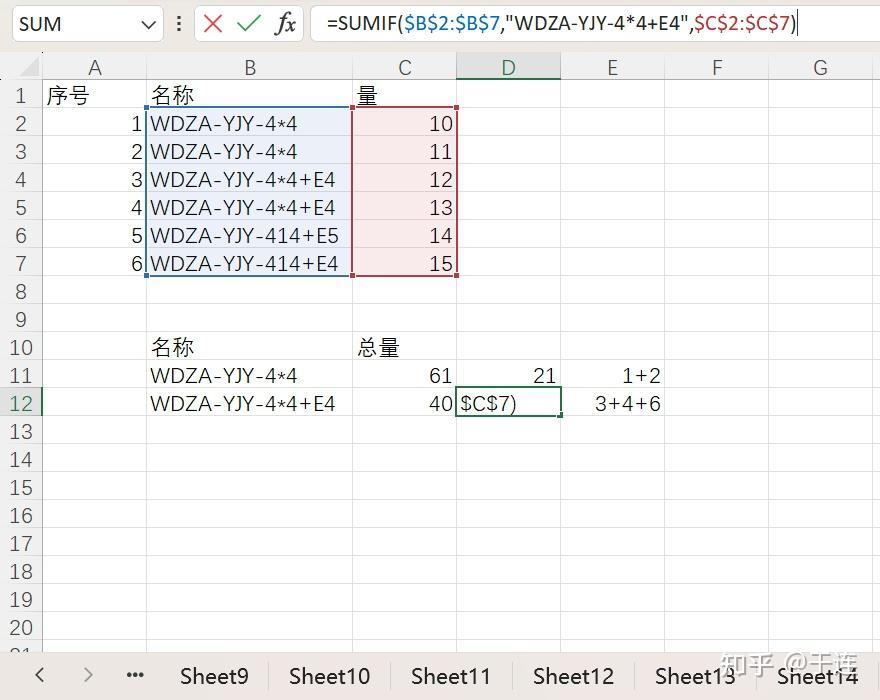Click cell B1 containing 名称
The width and height of the screenshot is (880, 700).
[249, 94]
